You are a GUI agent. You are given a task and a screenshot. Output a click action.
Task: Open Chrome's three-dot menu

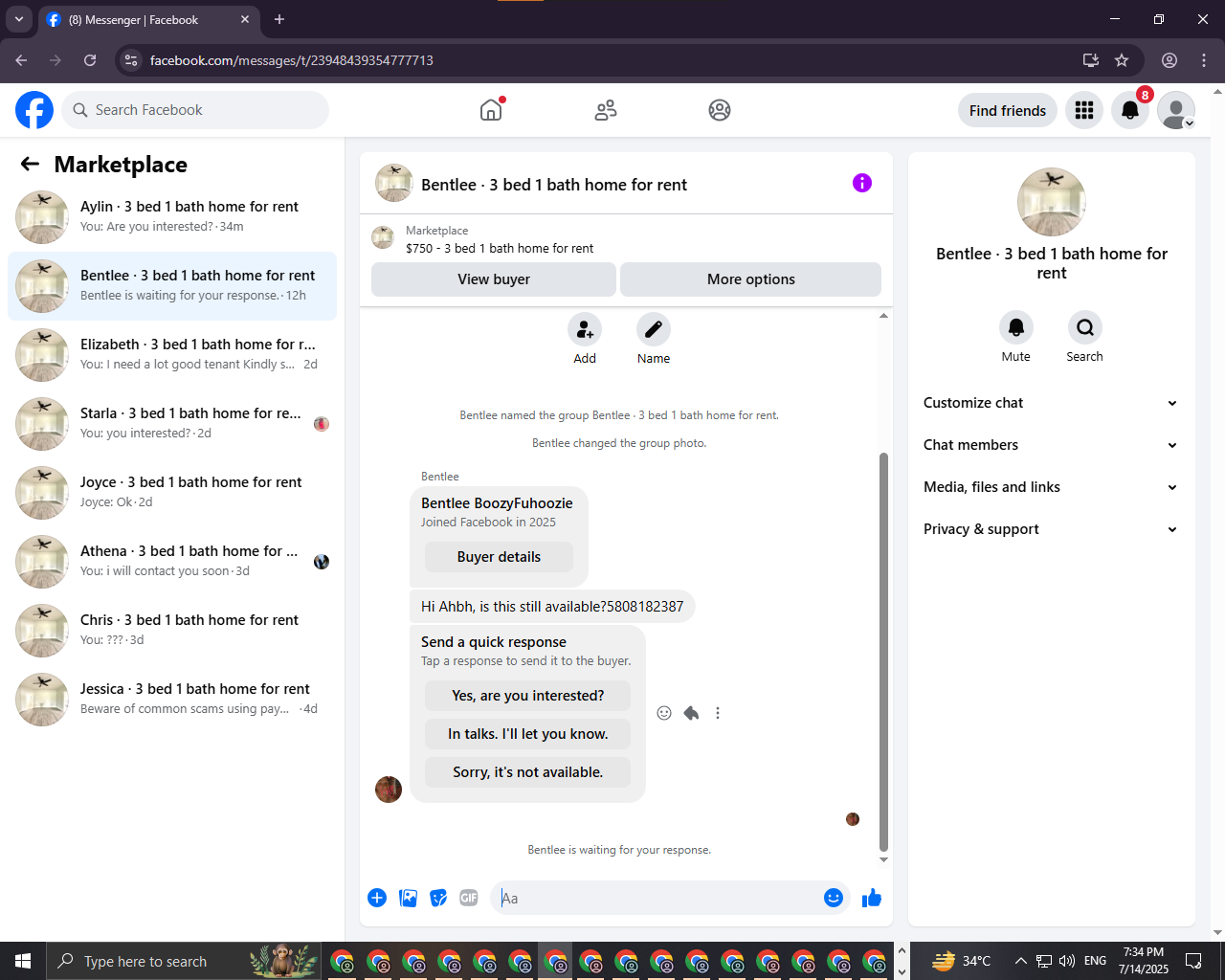pyautogui.click(x=1204, y=60)
